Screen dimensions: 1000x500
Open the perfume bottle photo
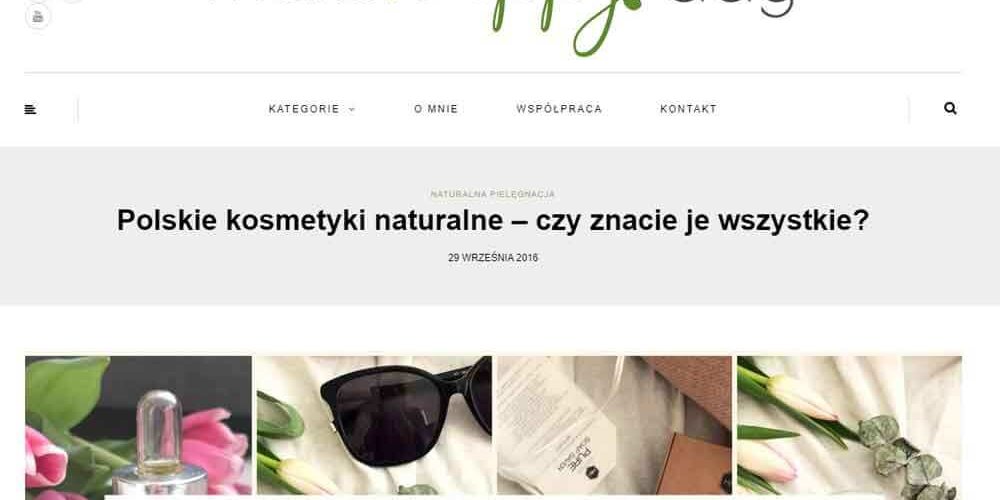[138, 428]
